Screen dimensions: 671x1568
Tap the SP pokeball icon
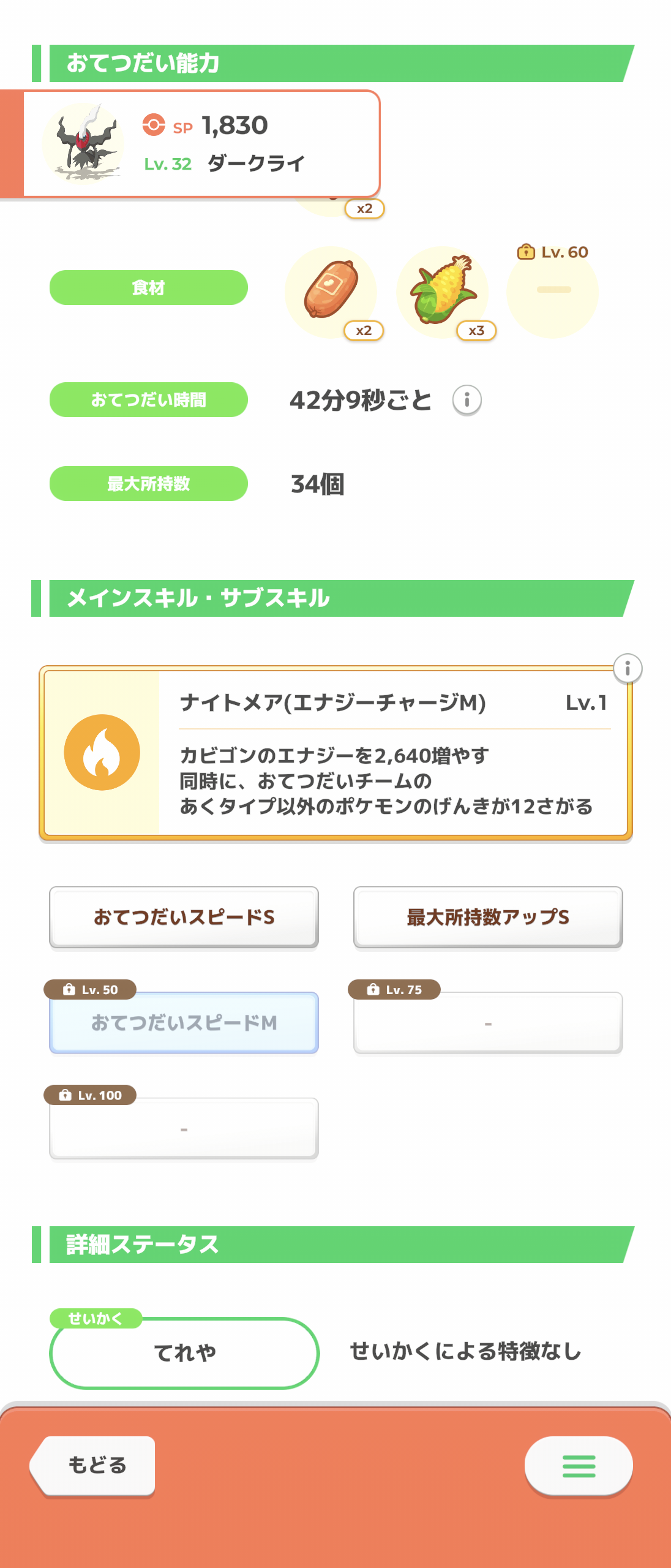[x=154, y=125]
